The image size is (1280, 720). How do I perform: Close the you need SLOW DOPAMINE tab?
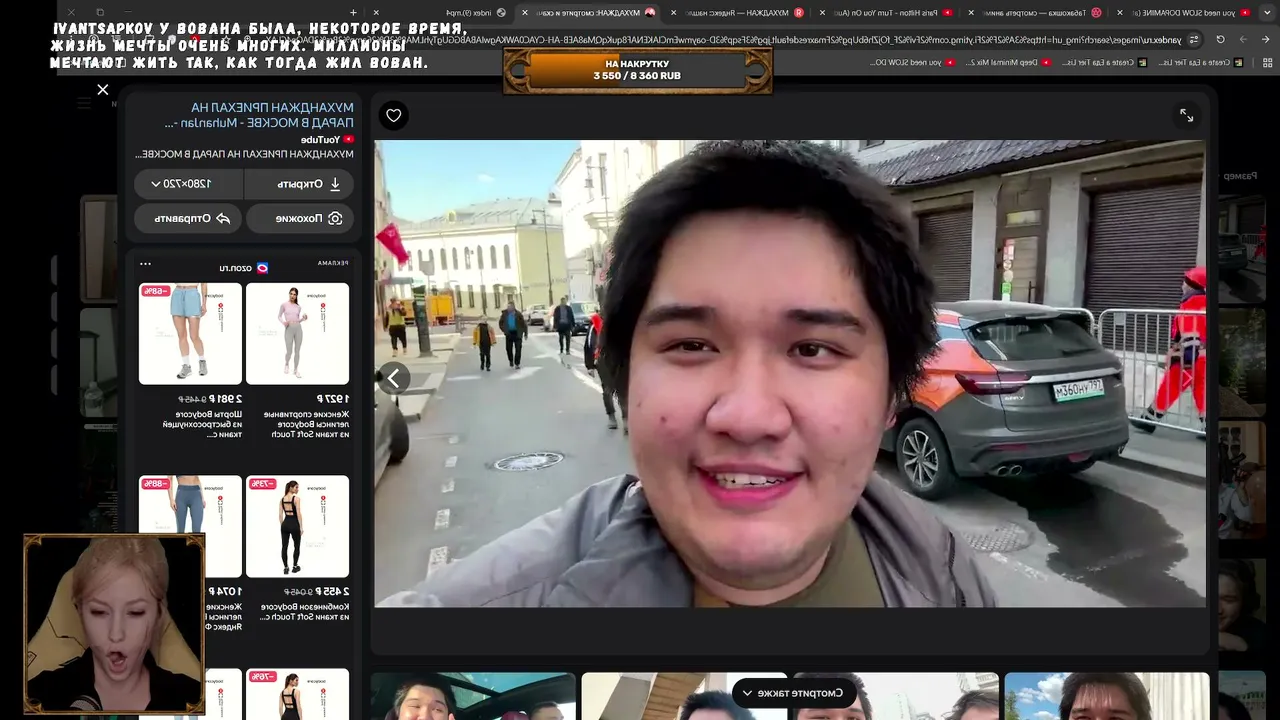(x=1120, y=13)
